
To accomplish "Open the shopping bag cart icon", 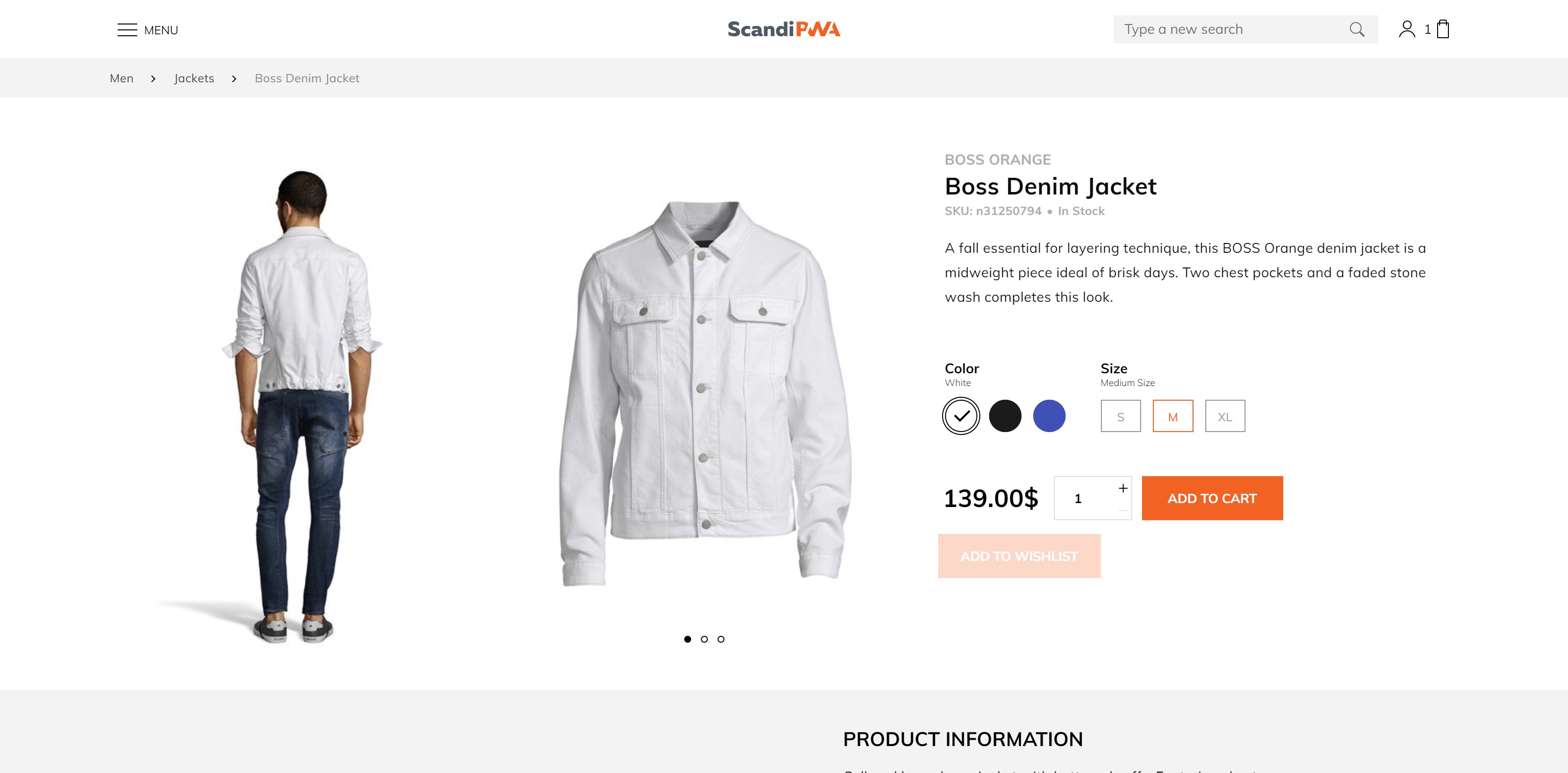I will [1443, 29].
